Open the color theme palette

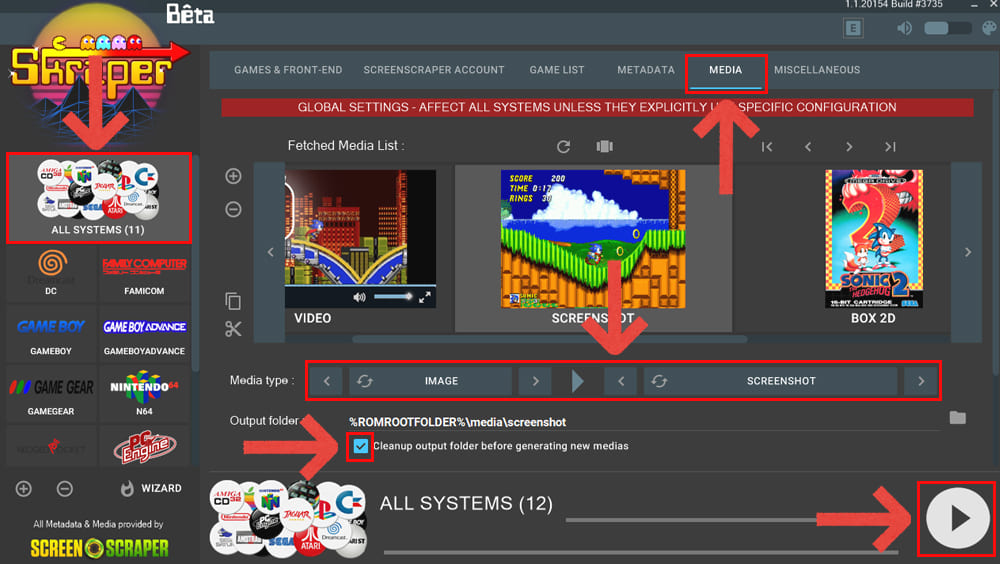(990, 28)
